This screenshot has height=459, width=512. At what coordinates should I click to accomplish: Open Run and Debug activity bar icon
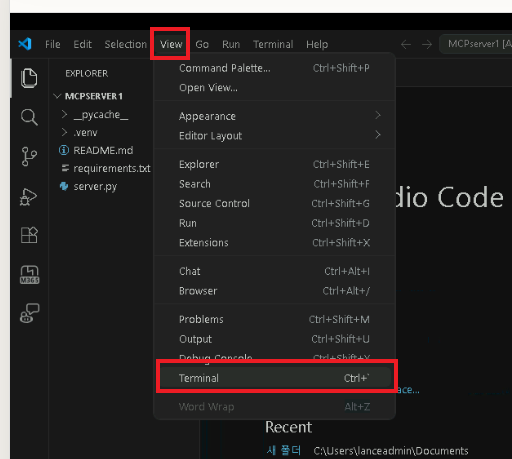click(29, 197)
